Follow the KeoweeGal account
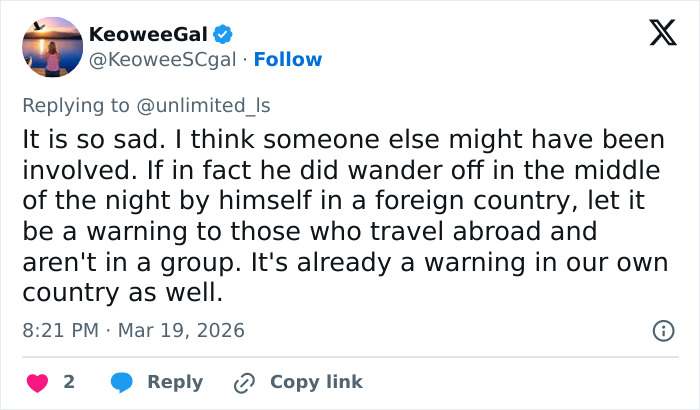The width and height of the screenshot is (700, 410). [x=288, y=60]
